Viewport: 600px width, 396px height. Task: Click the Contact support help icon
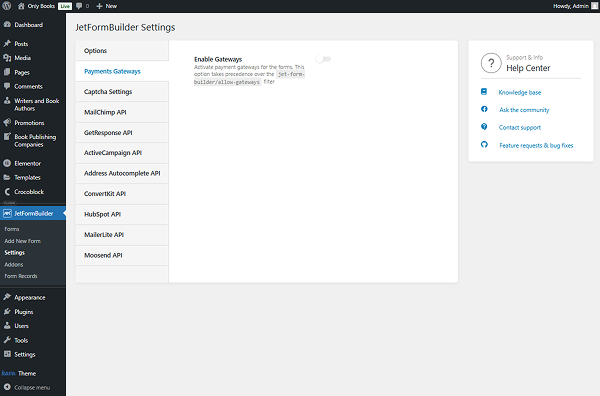(484, 127)
